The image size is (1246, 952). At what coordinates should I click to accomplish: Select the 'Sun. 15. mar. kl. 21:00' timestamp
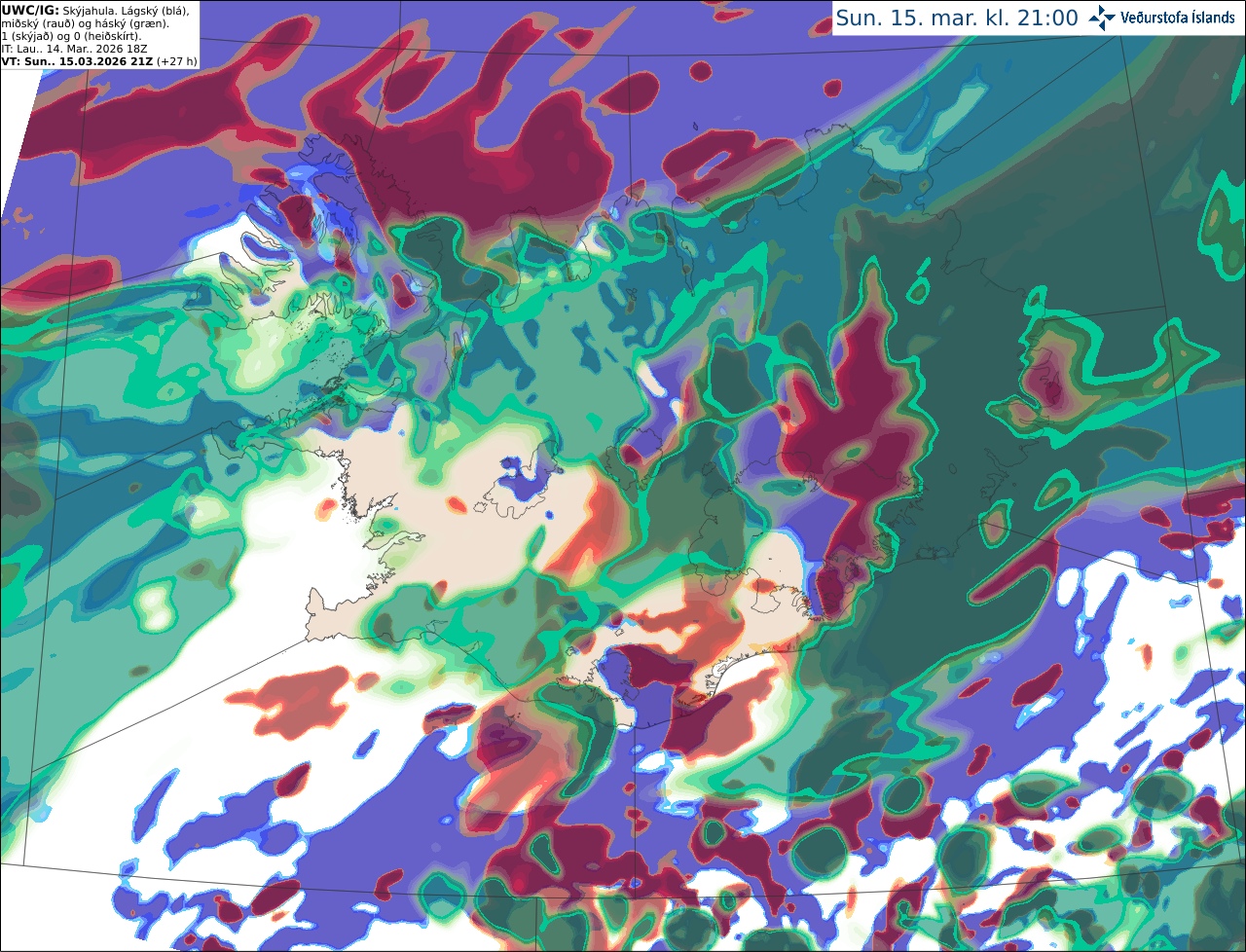click(957, 18)
